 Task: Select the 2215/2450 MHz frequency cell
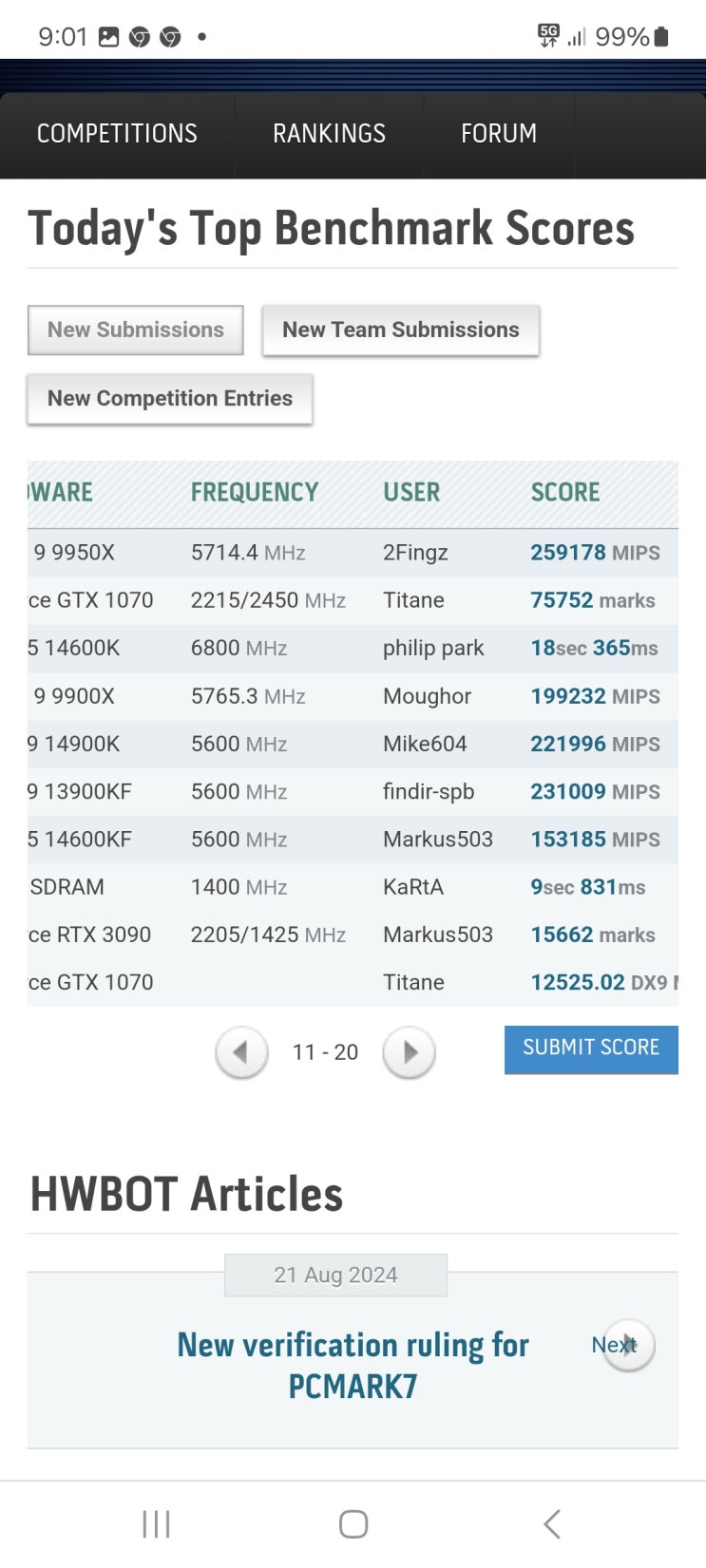coord(268,600)
